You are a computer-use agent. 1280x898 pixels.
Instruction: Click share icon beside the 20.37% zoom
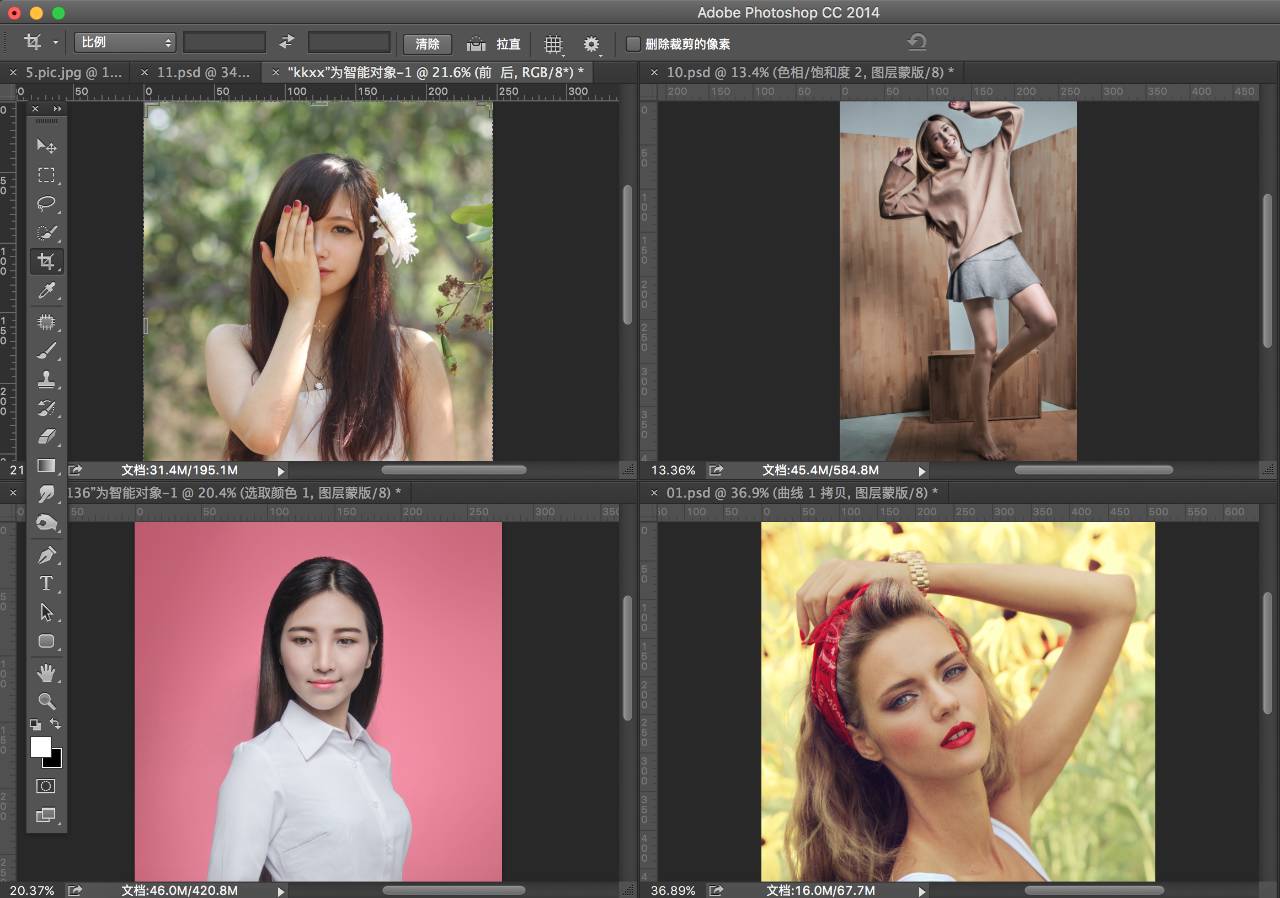tap(76, 890)
